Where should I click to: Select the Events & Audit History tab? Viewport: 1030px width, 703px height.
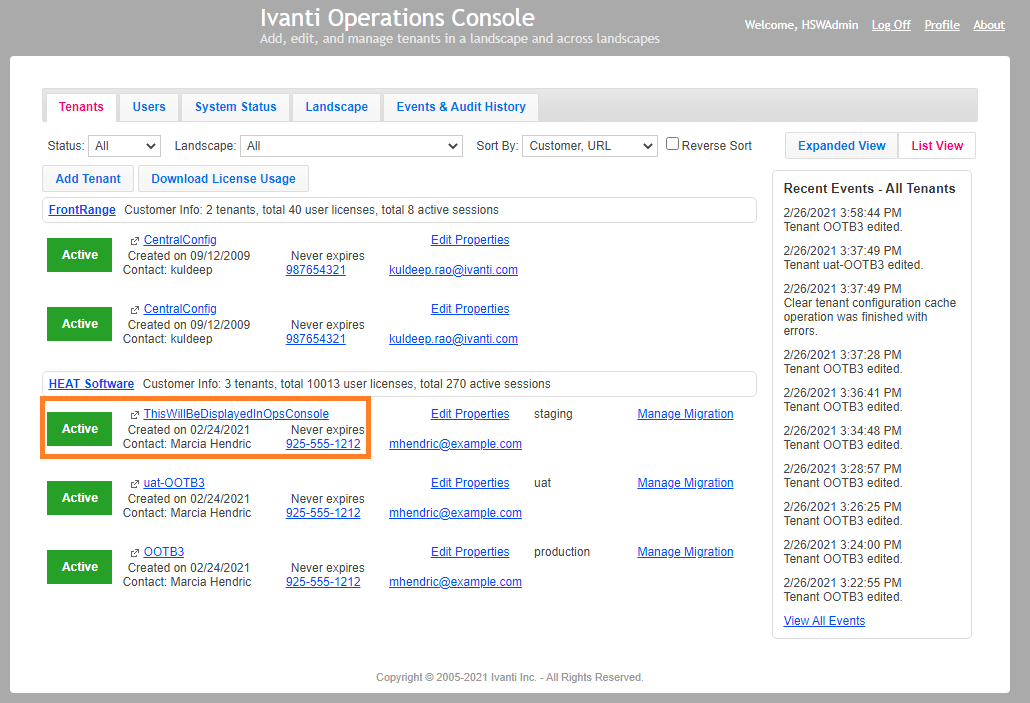pos(460,107)
